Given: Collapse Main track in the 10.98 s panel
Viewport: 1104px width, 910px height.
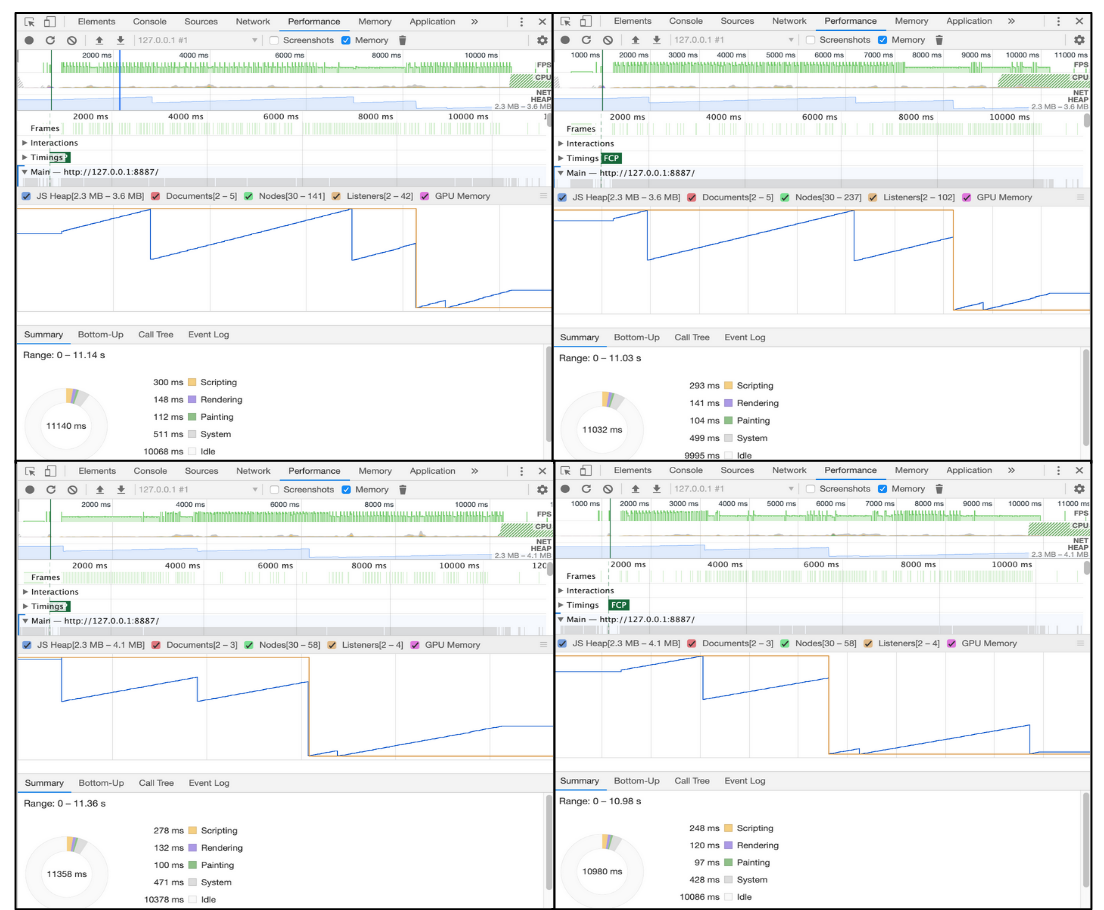Looking at the screenshot, I should point(561,620).
